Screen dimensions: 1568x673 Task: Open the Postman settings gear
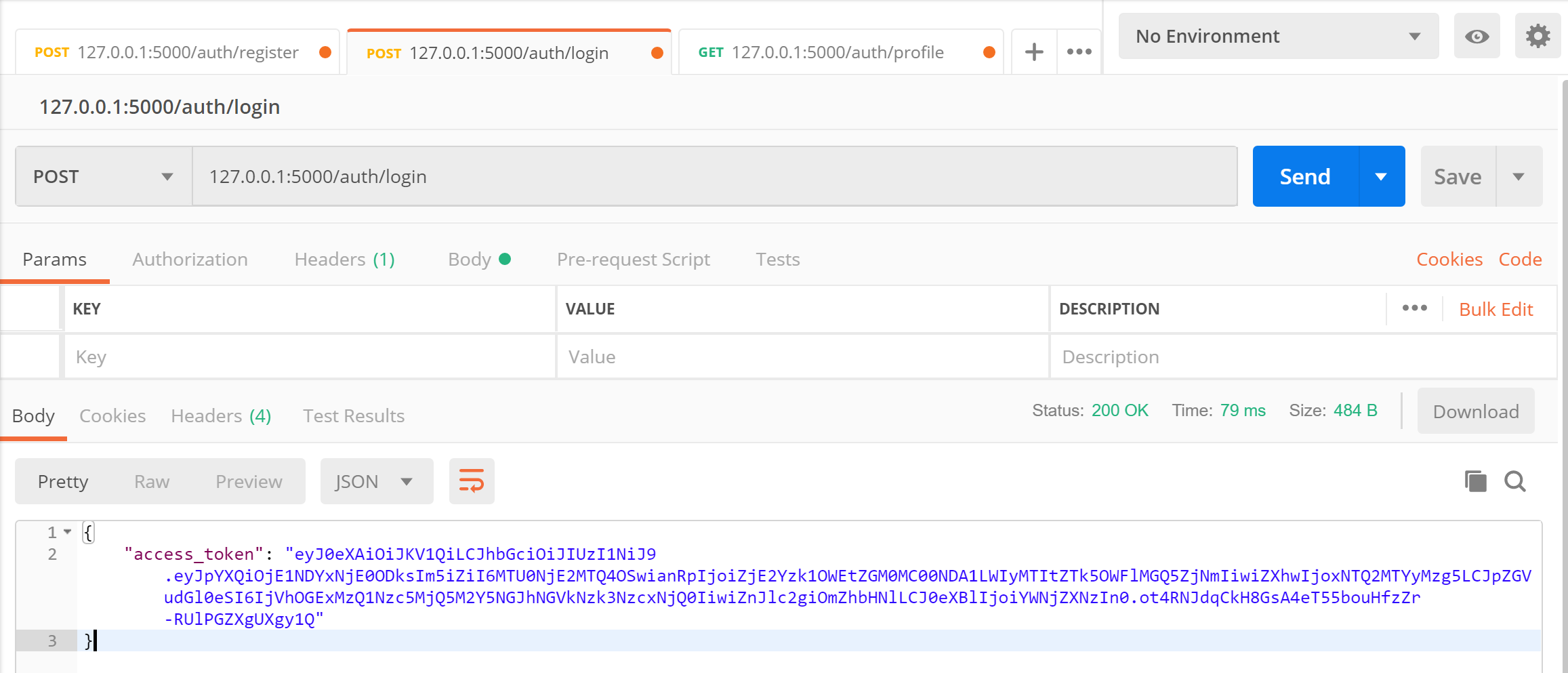click(x=1537, y=36)
